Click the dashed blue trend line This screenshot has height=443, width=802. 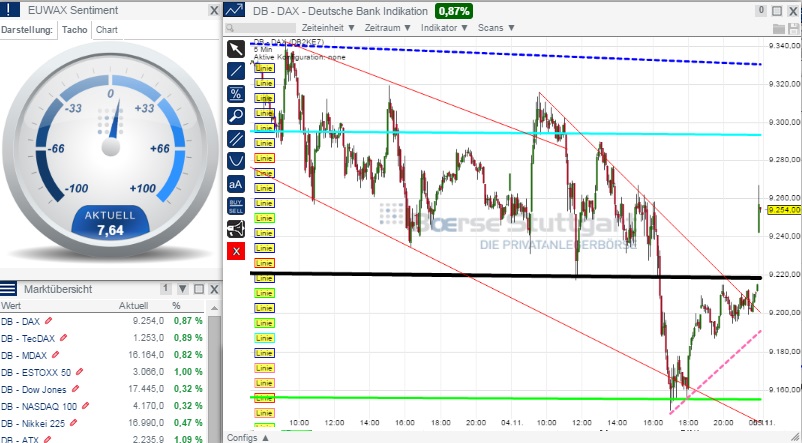tap(506, 54)
